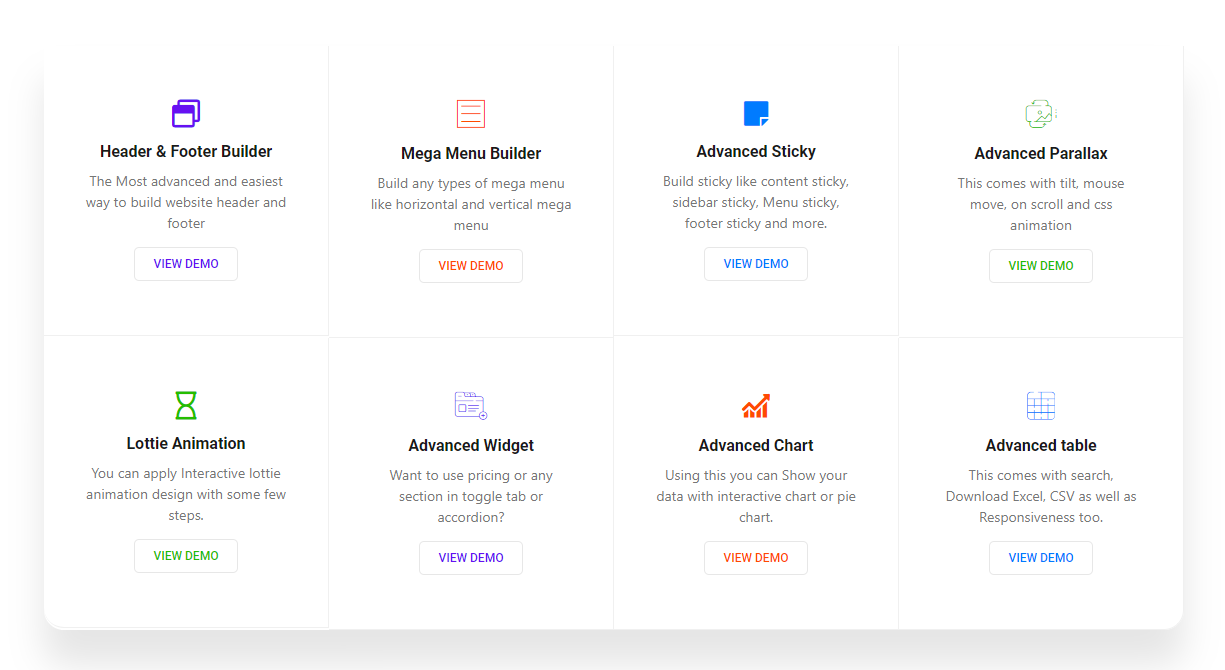Click the Lottie Animation hourglass icon
The image size is (1225, 670).
click(186, 405)
